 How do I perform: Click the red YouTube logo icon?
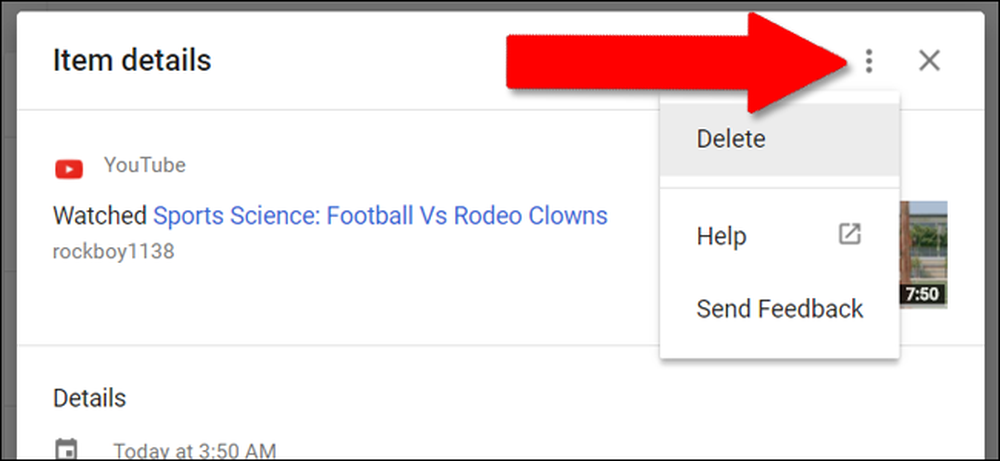pyautogui.click(x=69, y=170)
